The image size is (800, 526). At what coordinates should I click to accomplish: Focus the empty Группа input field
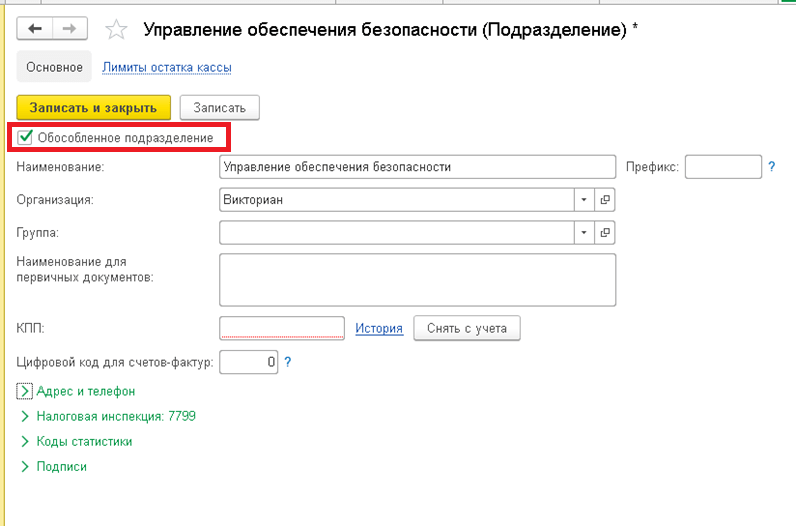coord(397,233)
